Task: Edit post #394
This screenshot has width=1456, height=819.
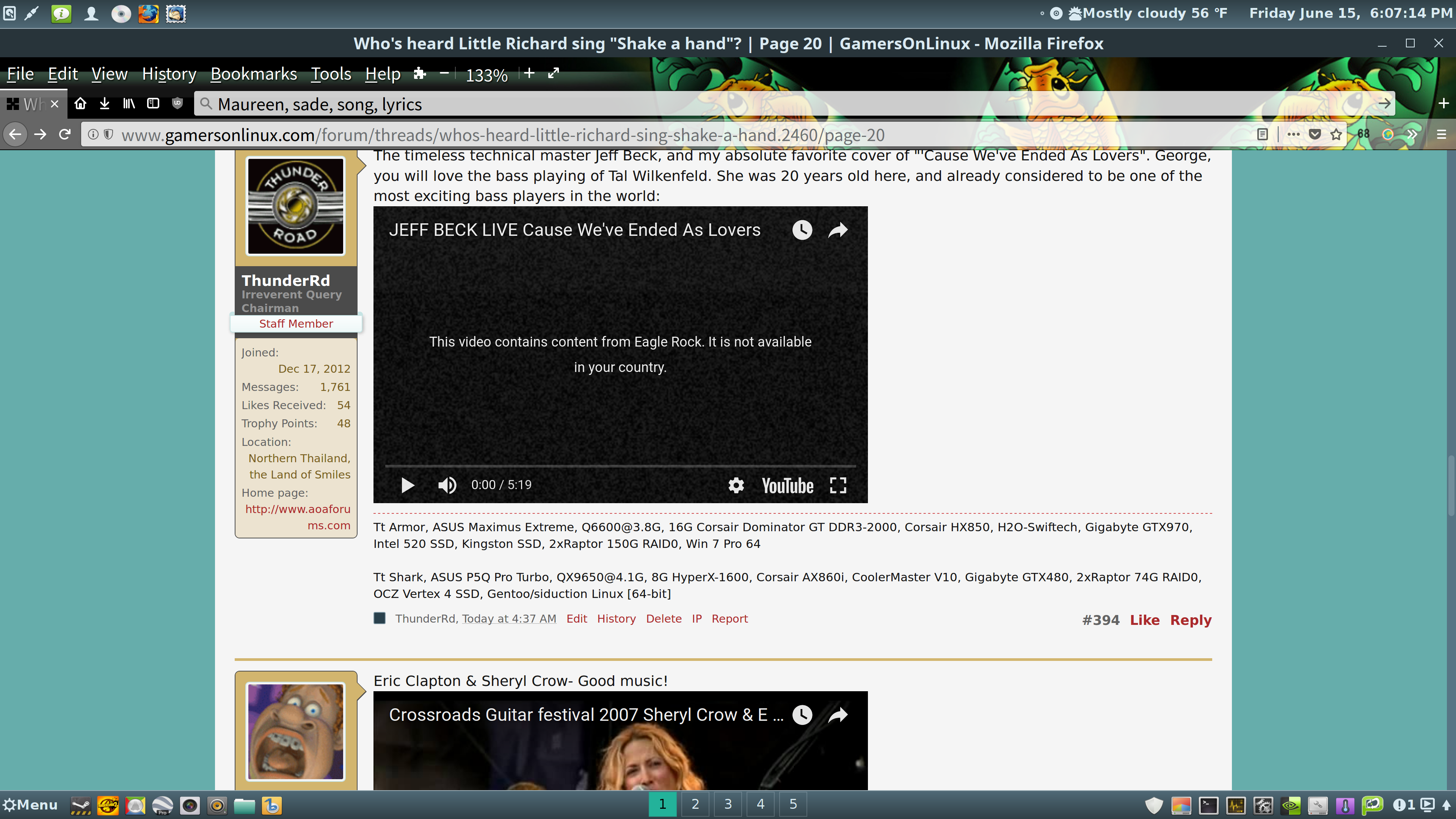Action: 576,618
